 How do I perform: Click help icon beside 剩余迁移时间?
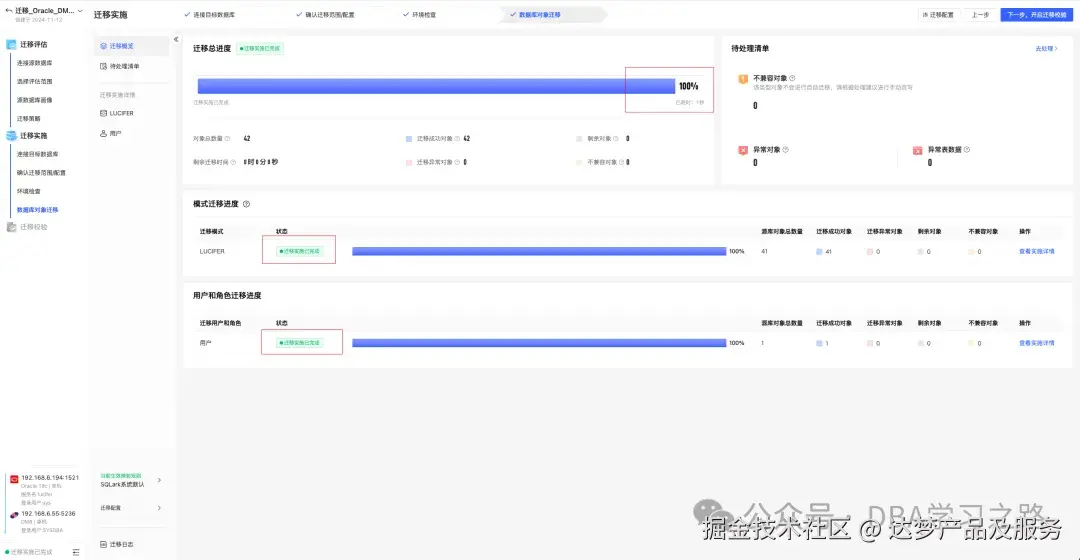coord(233,162)
